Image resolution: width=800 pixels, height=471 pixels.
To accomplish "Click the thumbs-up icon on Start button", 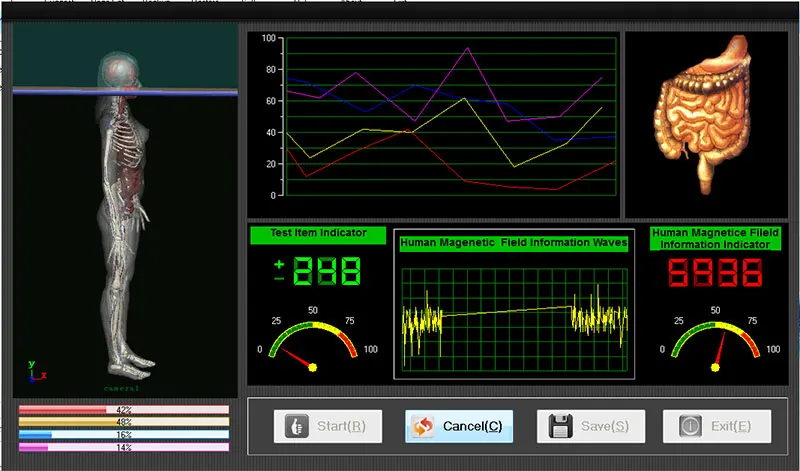I will [x=296, y=426].
